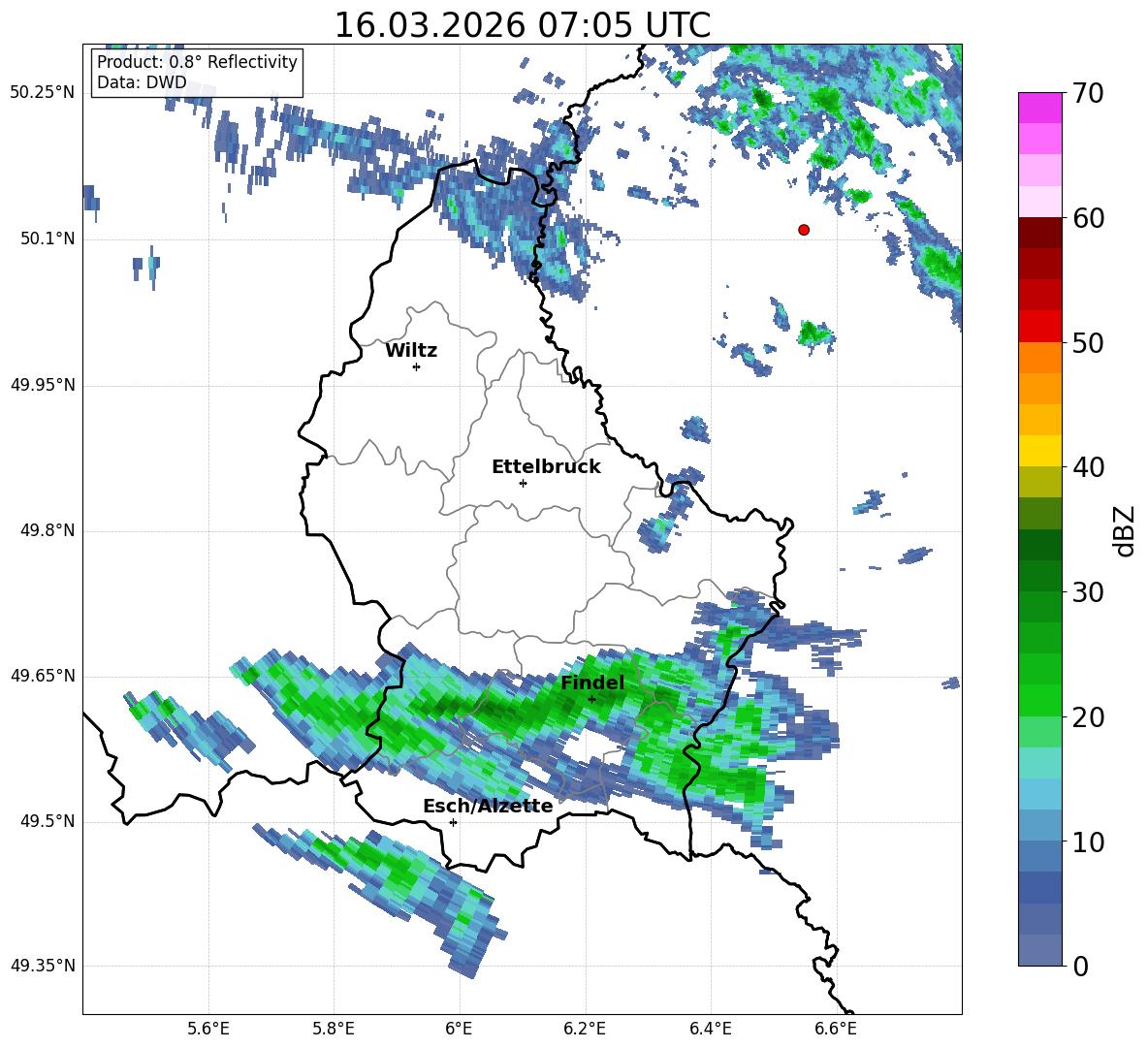This screenshot has height=1048, width=1148.
Task: Click the 20 dBZ colorbar label
Action: (x=1087, y=716)
